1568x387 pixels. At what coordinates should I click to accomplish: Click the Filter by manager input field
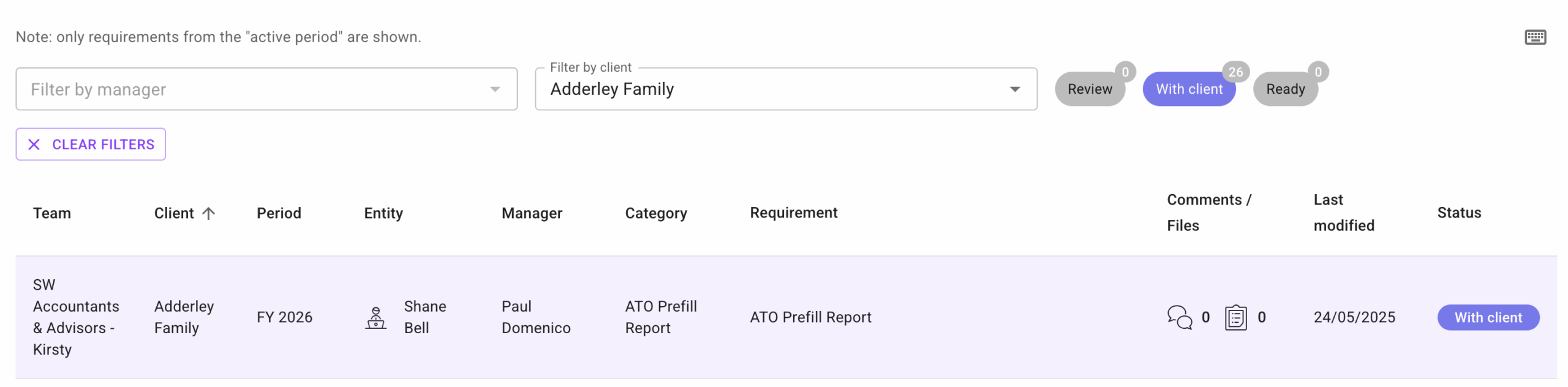coord(245,89)
